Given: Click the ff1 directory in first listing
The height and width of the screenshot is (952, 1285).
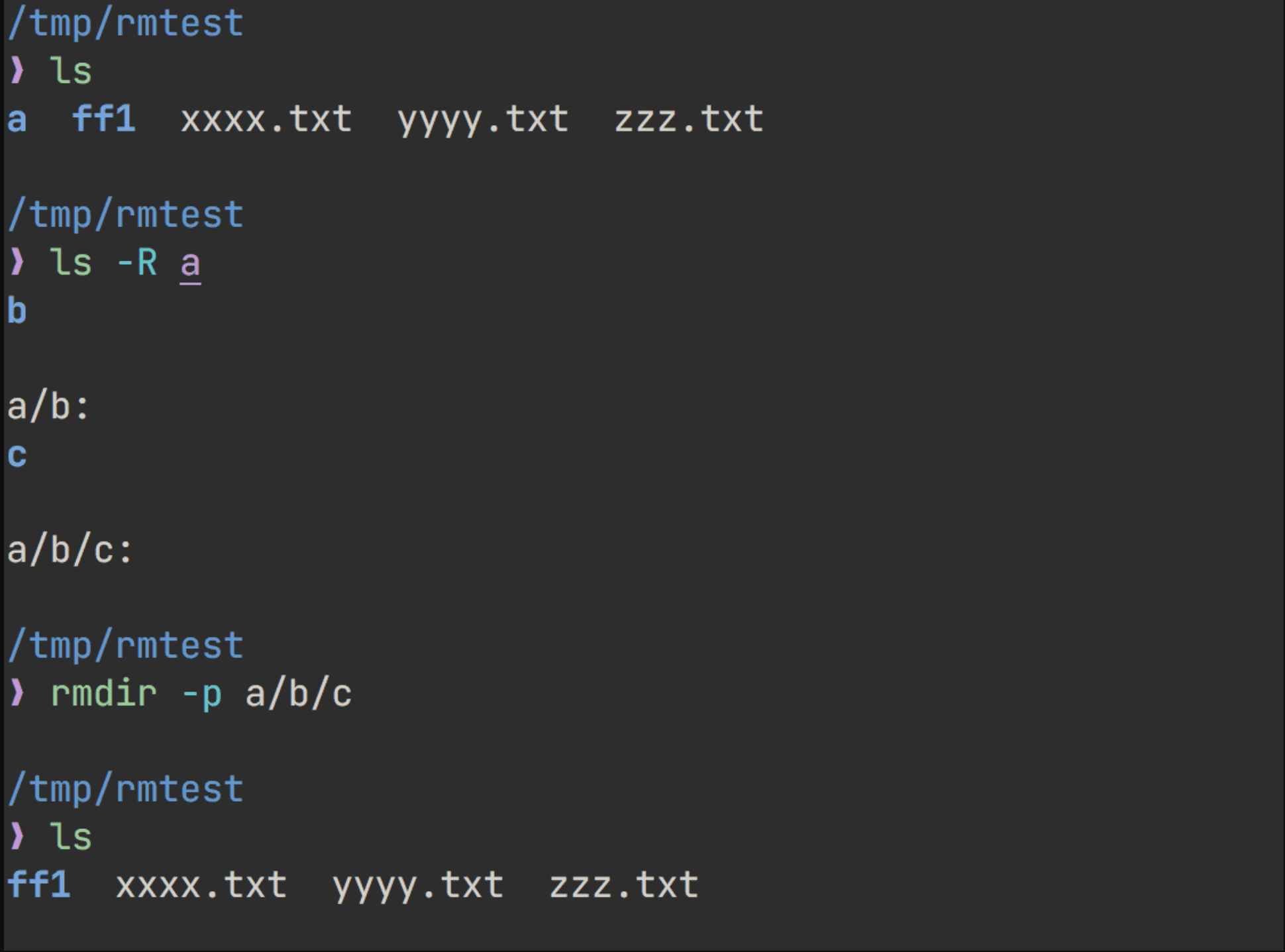Looking at the screenshot, I should tap(104, 119).
